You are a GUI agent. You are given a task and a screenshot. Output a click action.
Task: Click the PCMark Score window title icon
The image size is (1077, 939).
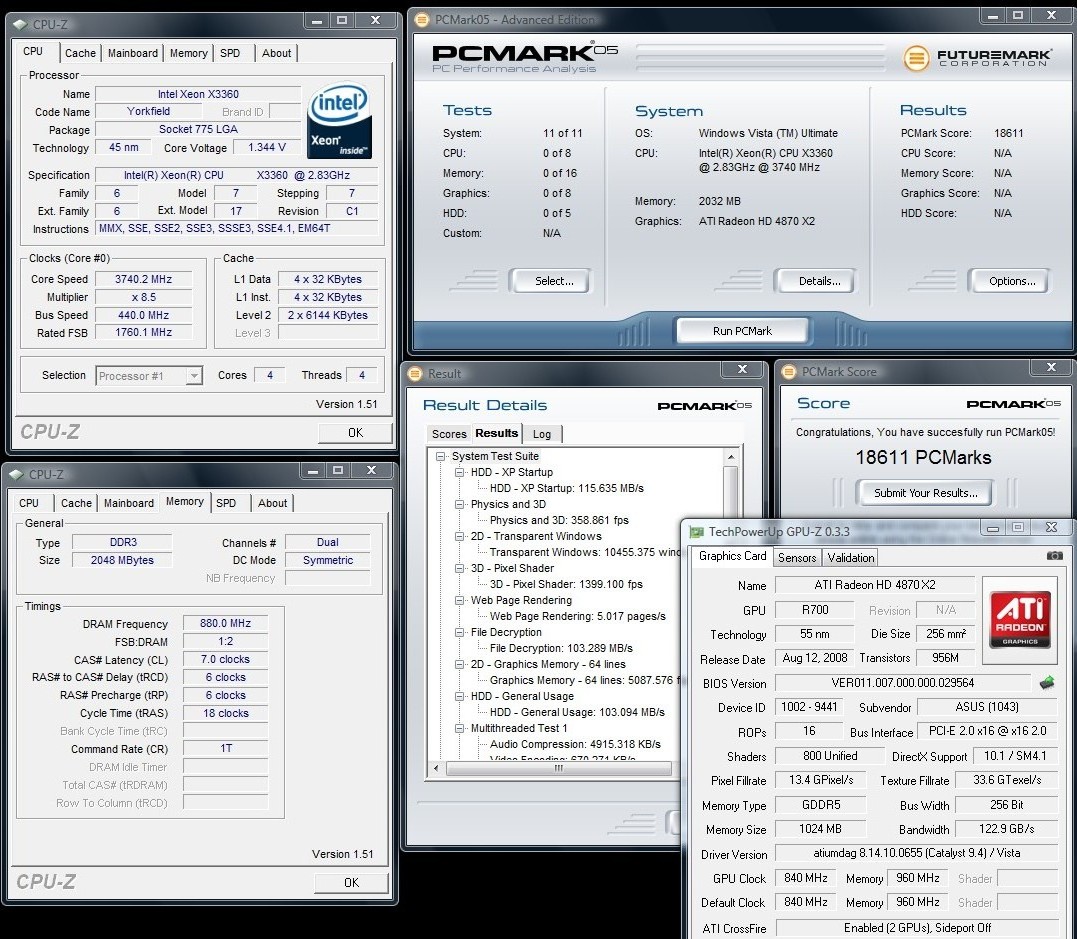(789, 372)
